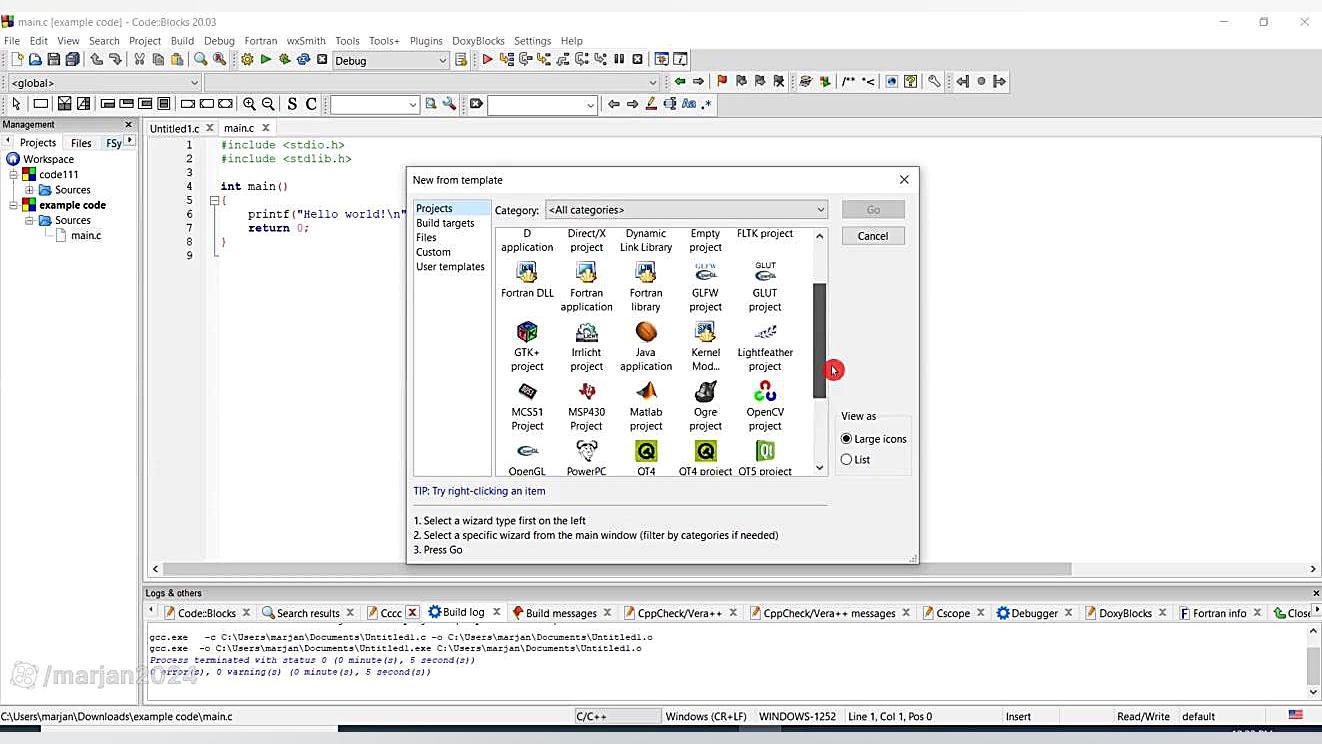Select the GTK+ project template
1322x744 pixels.
pos(527,333)
